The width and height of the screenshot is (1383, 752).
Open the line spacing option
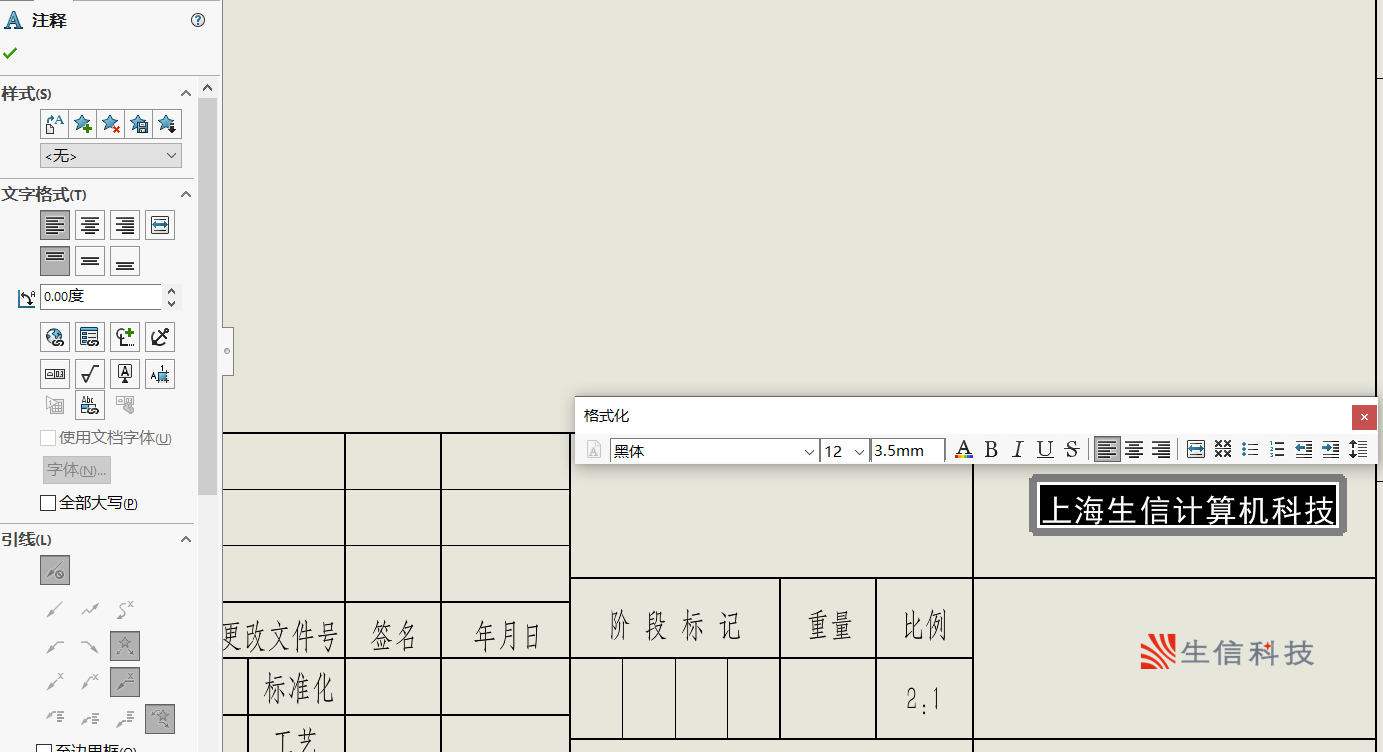tap(1358, 450)
